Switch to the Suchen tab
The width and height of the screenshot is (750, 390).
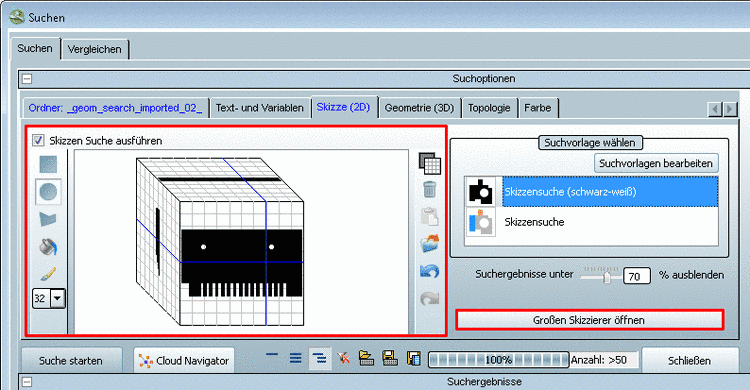[35, 48]
